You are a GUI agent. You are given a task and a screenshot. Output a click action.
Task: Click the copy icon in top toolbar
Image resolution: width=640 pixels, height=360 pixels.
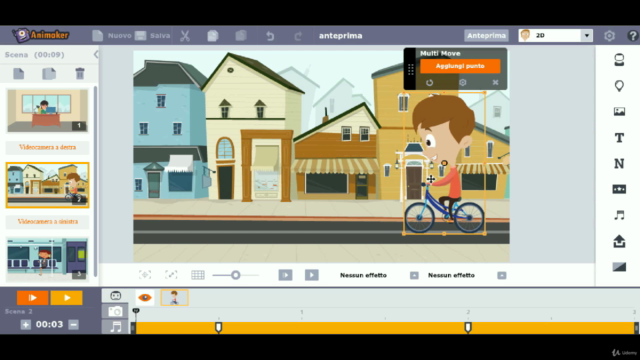[x=213, y=36]
